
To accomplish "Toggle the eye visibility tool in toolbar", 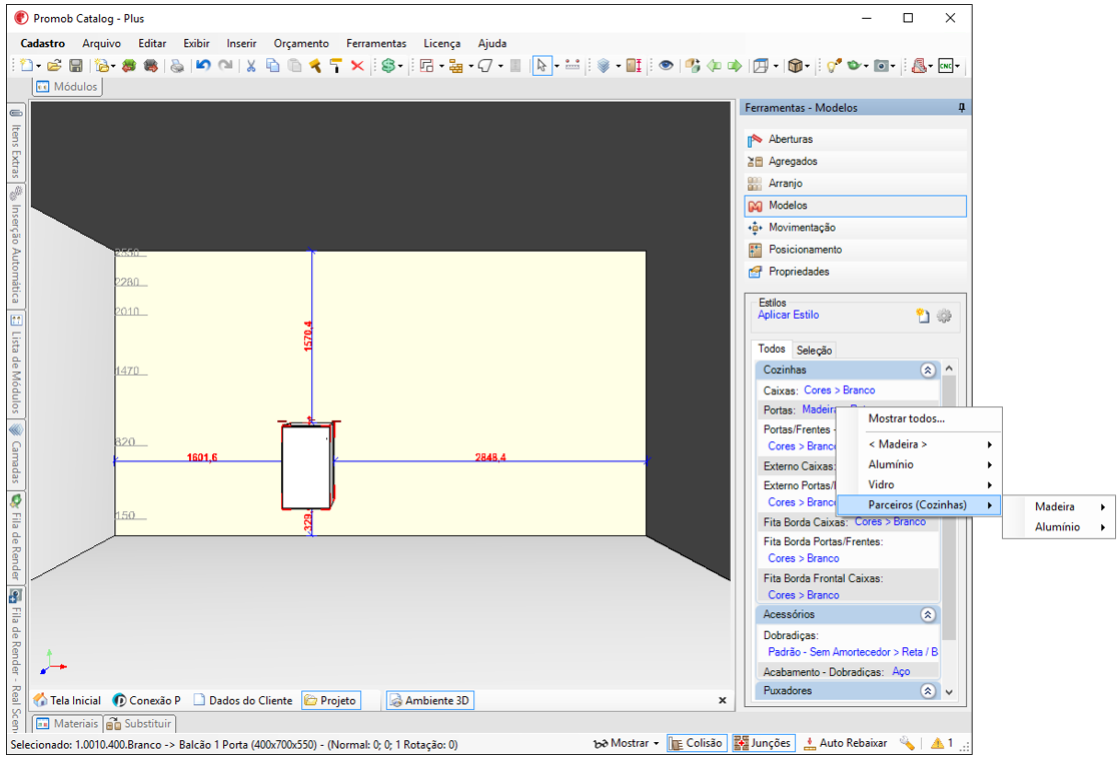I will (x=666, y=66).
